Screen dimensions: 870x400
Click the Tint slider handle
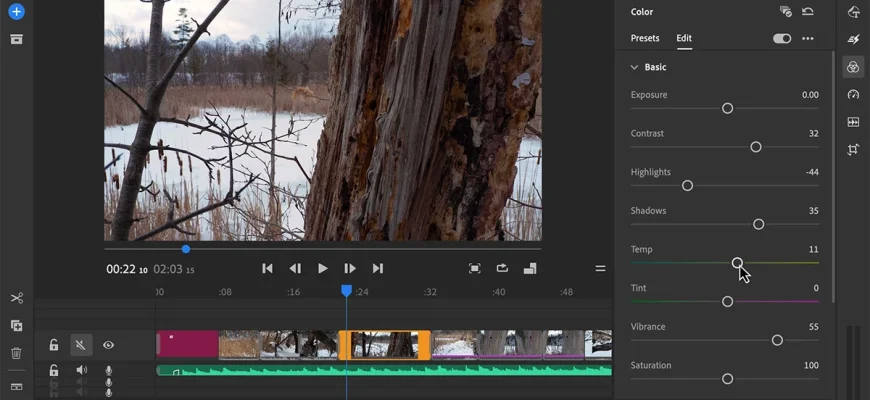[727, 302]
